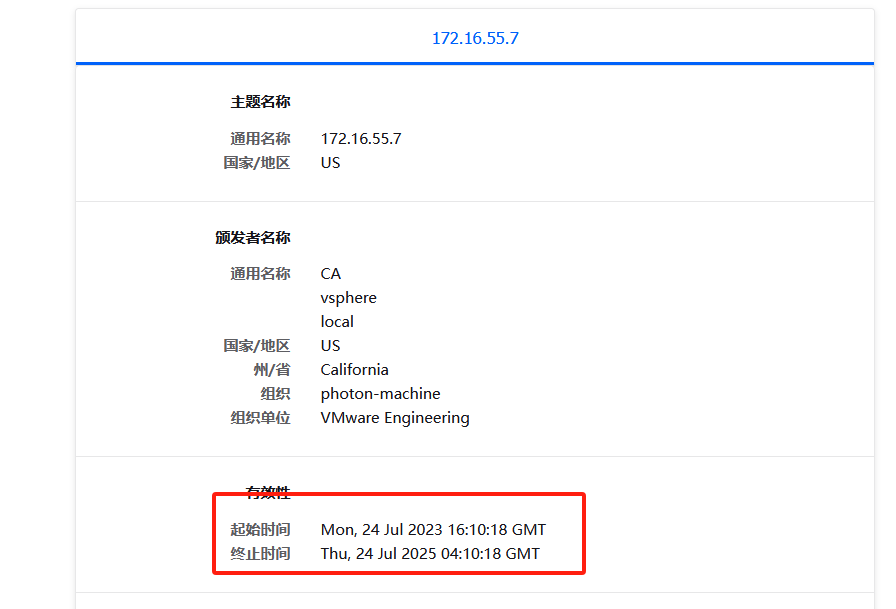Click the 州/省 label

272,370
